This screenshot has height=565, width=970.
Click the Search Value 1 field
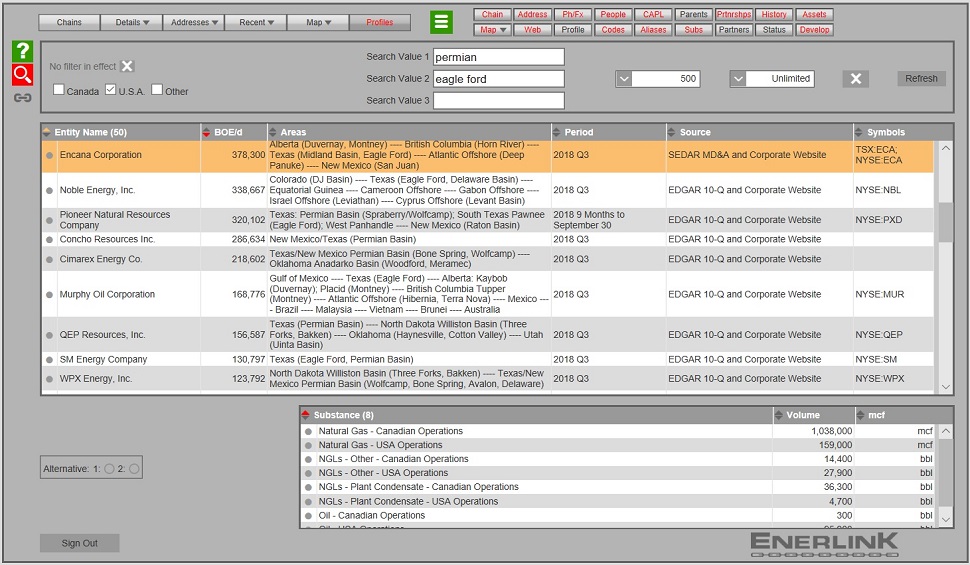point(499,57)
